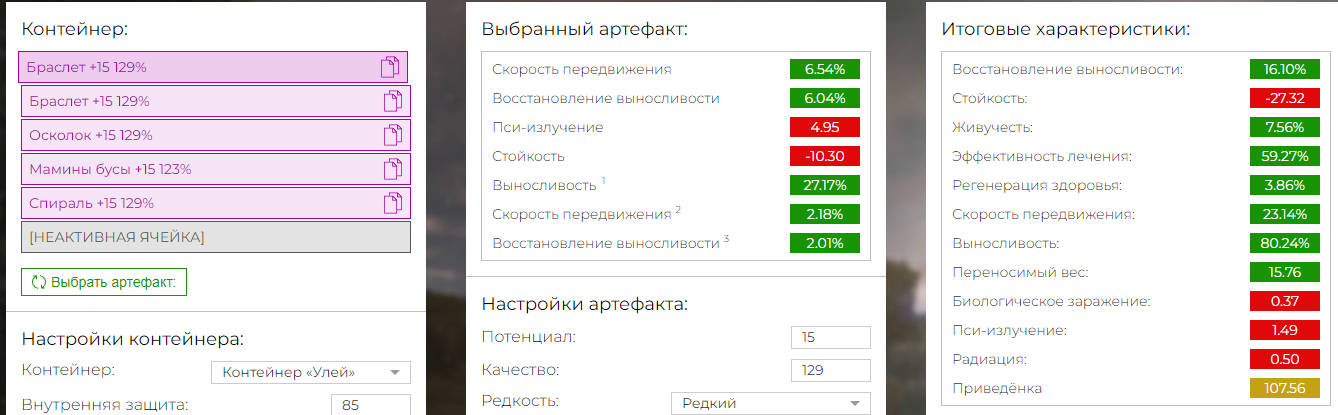The width and height of the screenshot is (1338, 415).
Task: Open the Редкость dropdown showing Редкий
Action: click(770, 403)
